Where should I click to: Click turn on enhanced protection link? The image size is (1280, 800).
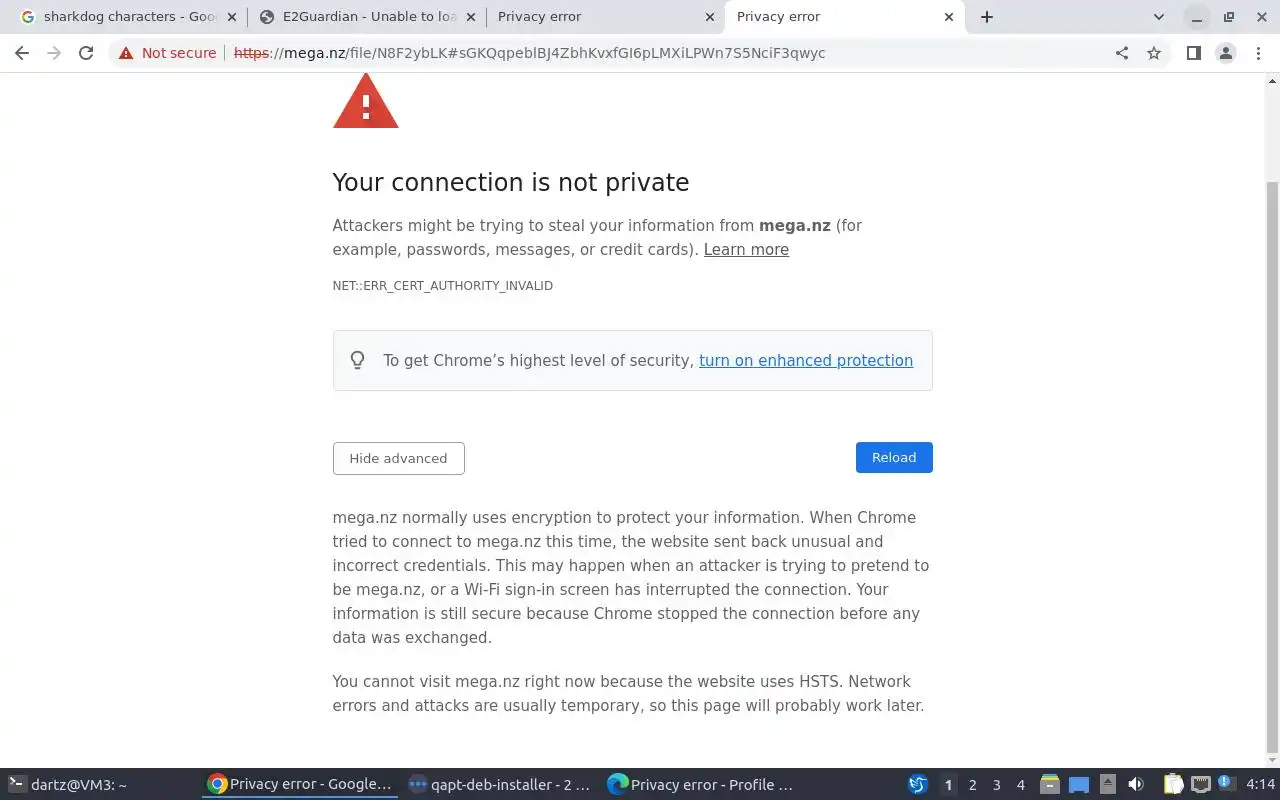805,361
